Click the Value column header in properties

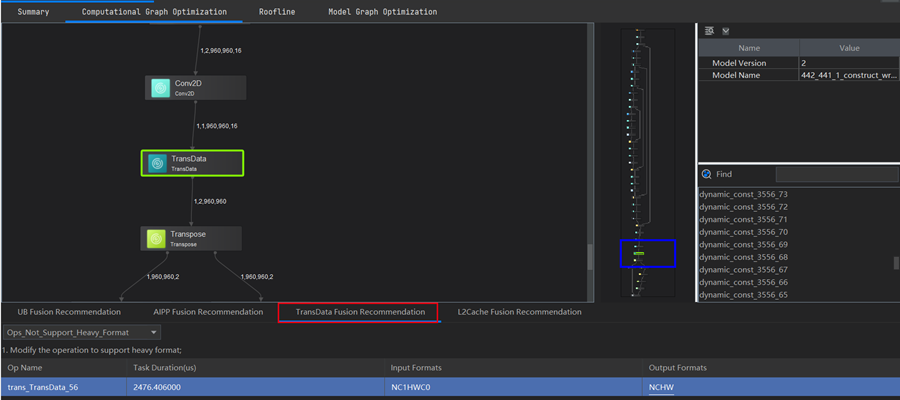click(849, 48)
